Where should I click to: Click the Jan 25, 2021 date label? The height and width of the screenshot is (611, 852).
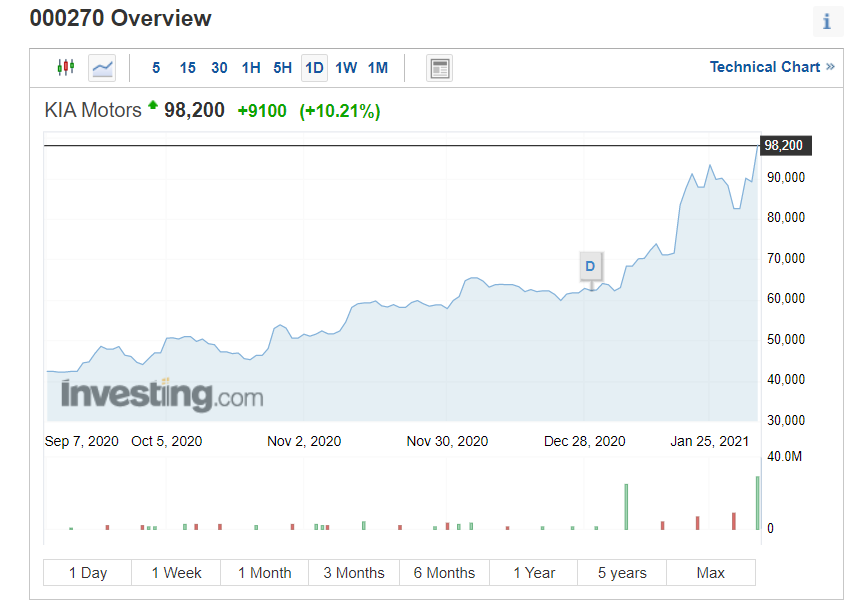(709, 441)
